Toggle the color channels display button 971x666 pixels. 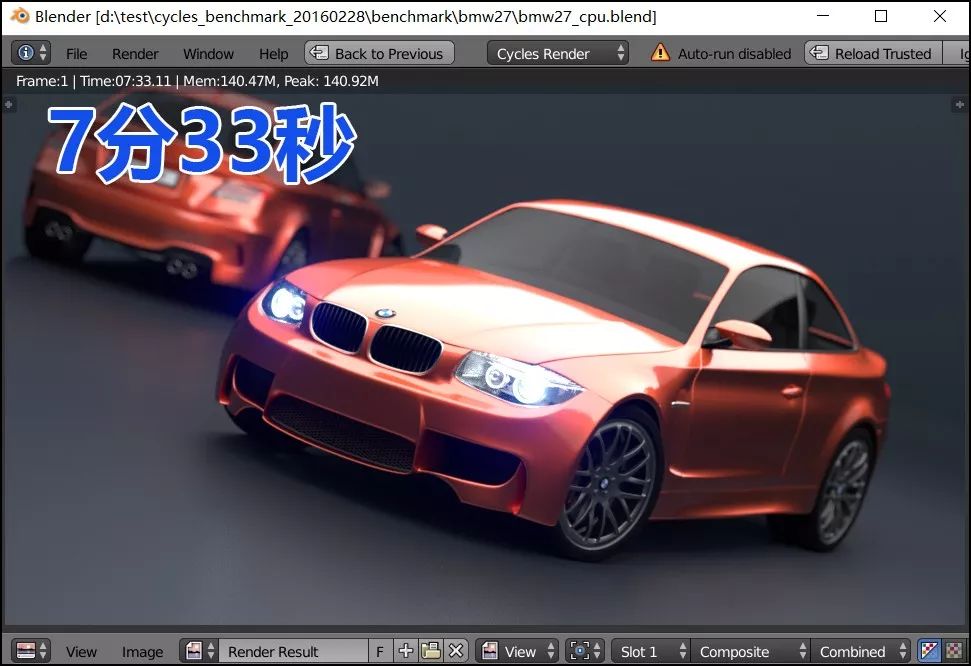(x=927, y=651)
